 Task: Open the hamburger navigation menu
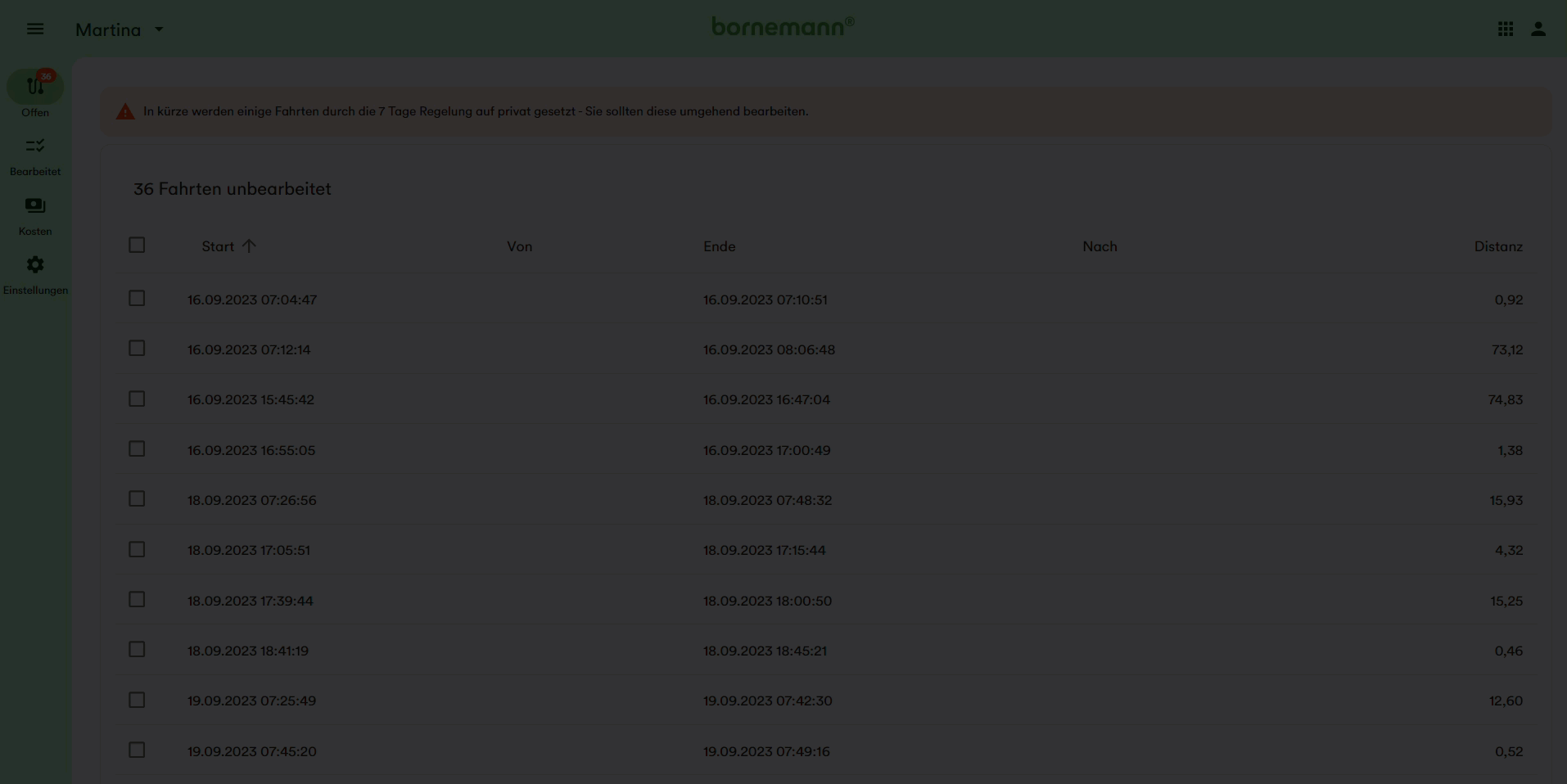click(x=35, y=29)
